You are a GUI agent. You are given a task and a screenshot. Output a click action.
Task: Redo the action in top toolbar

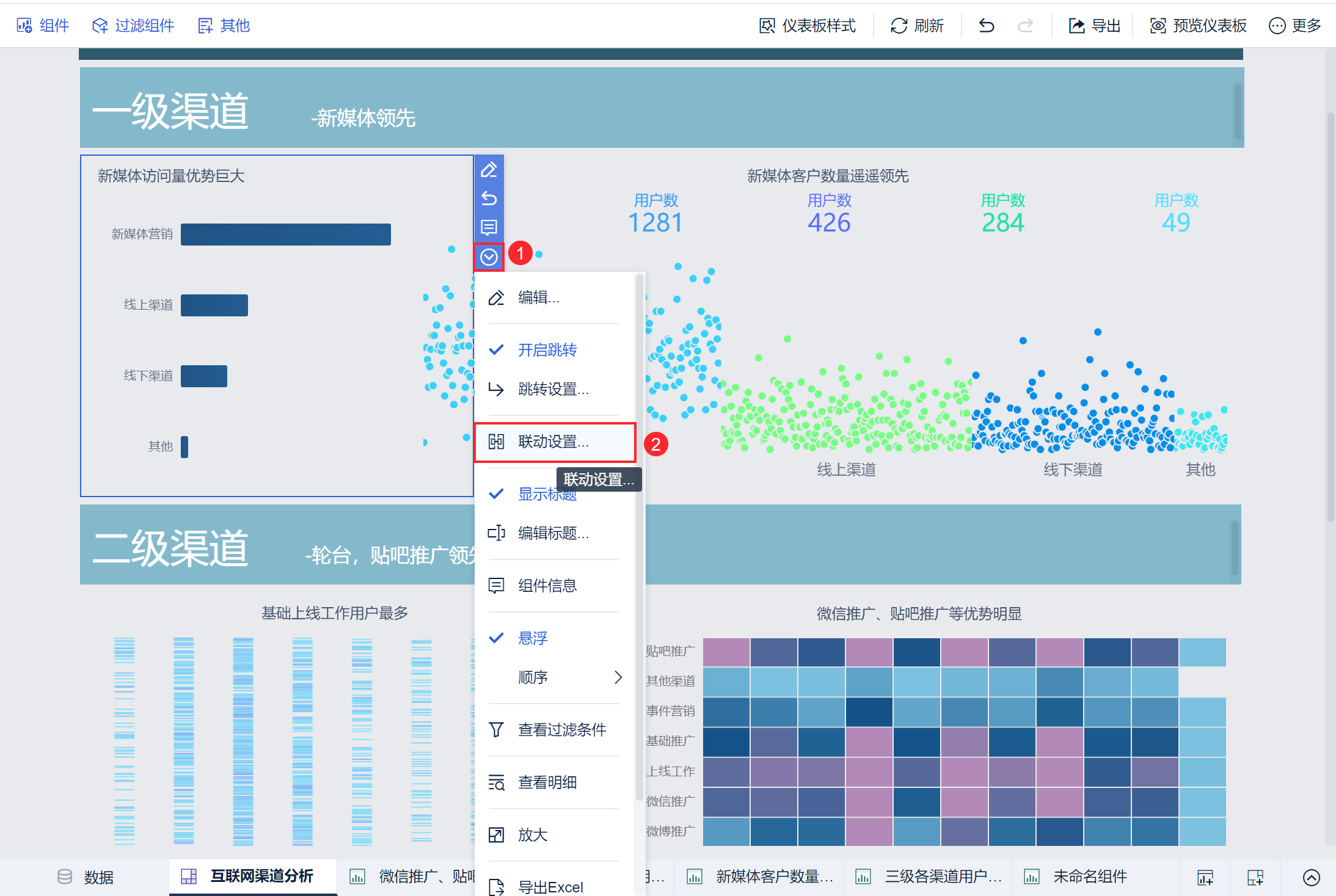pyautogui.click(x=1026, y=26)
